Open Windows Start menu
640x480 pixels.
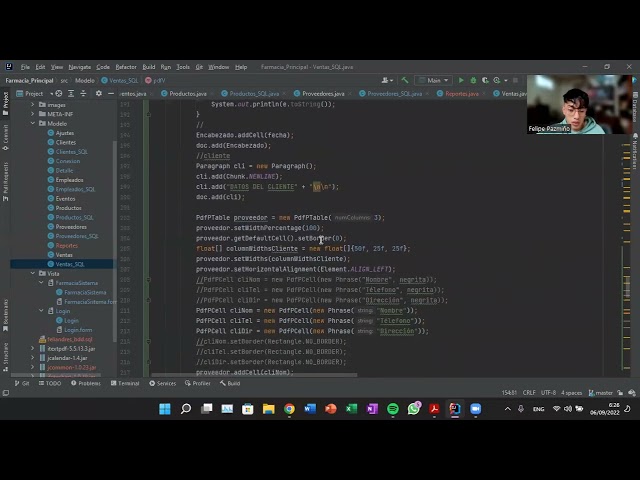click(x=165, y=409)
